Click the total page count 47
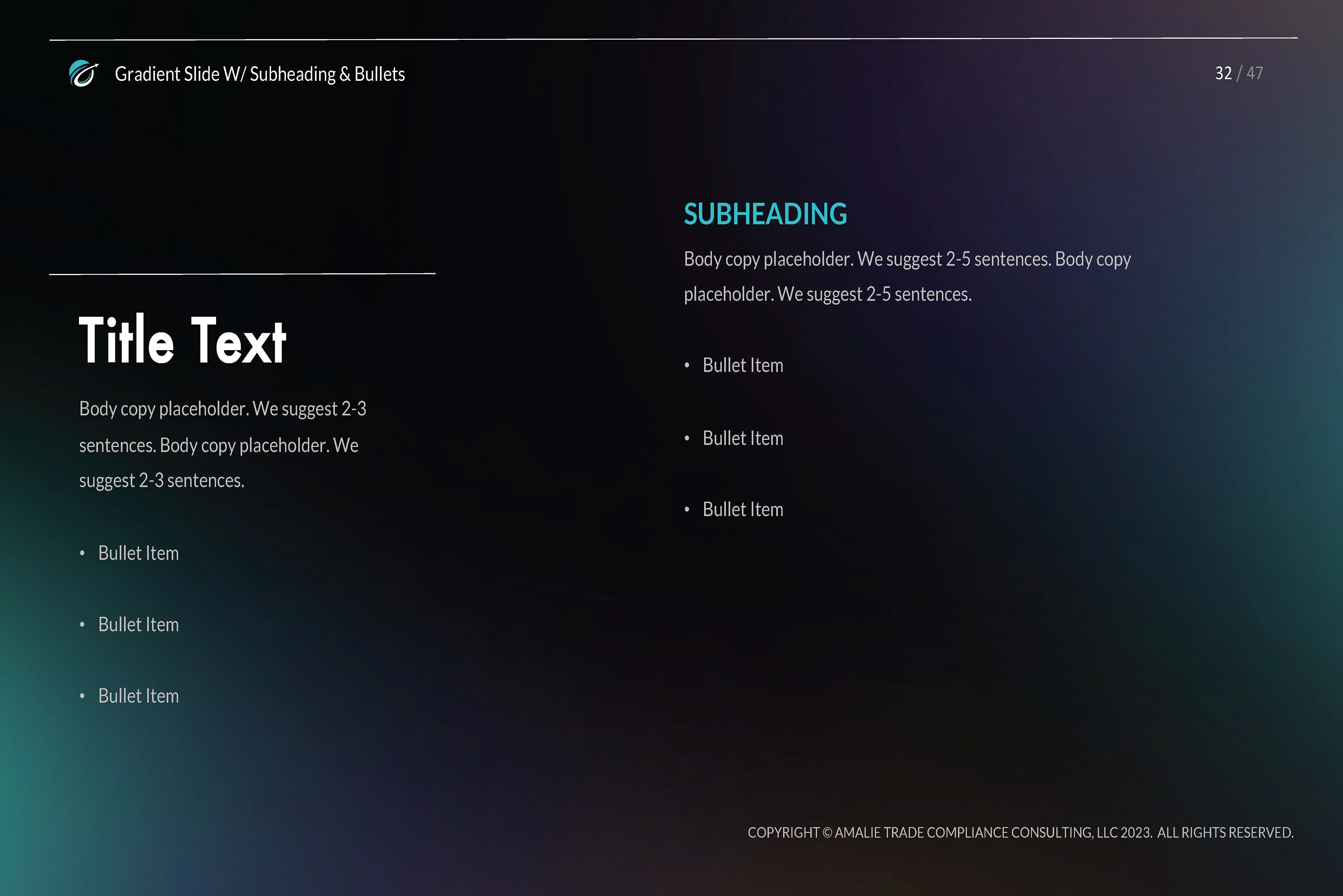This screenshot has width=1343, height=896. [x=1255, y=73]
